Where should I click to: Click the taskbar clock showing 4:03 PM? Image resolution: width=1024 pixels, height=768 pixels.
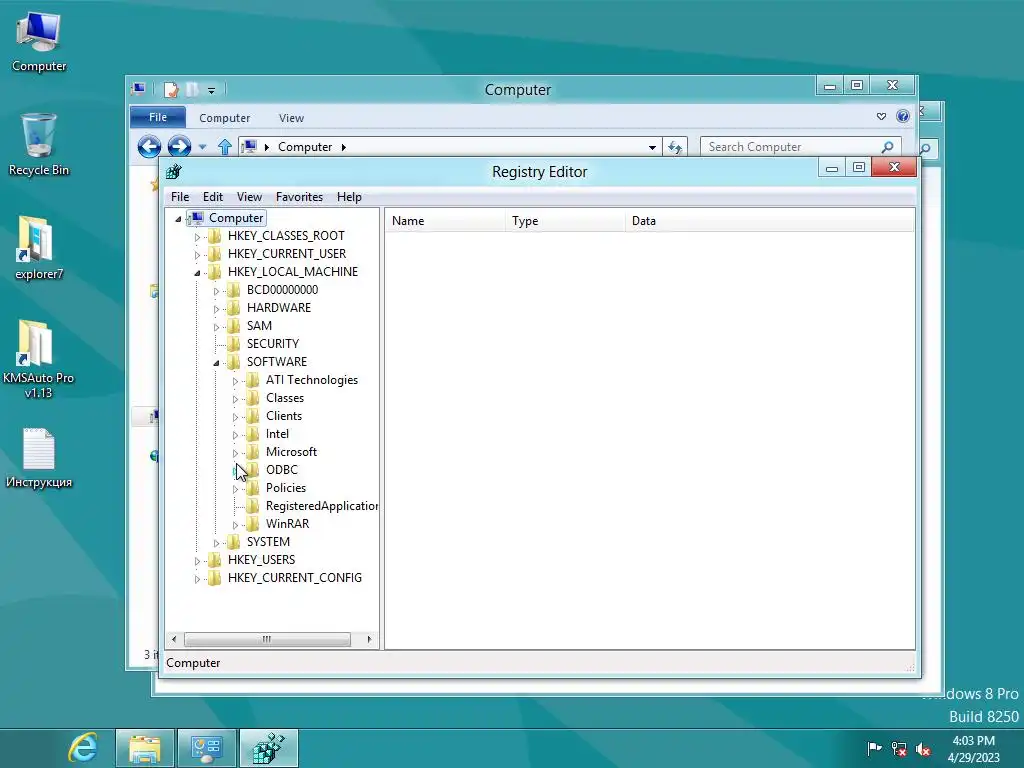[x=973, y=749]
